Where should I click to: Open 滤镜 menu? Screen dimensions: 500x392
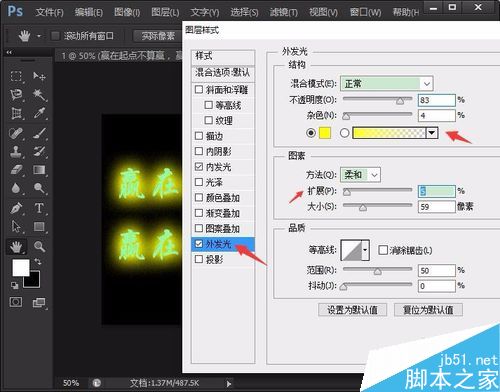click(x=284, y=12)
